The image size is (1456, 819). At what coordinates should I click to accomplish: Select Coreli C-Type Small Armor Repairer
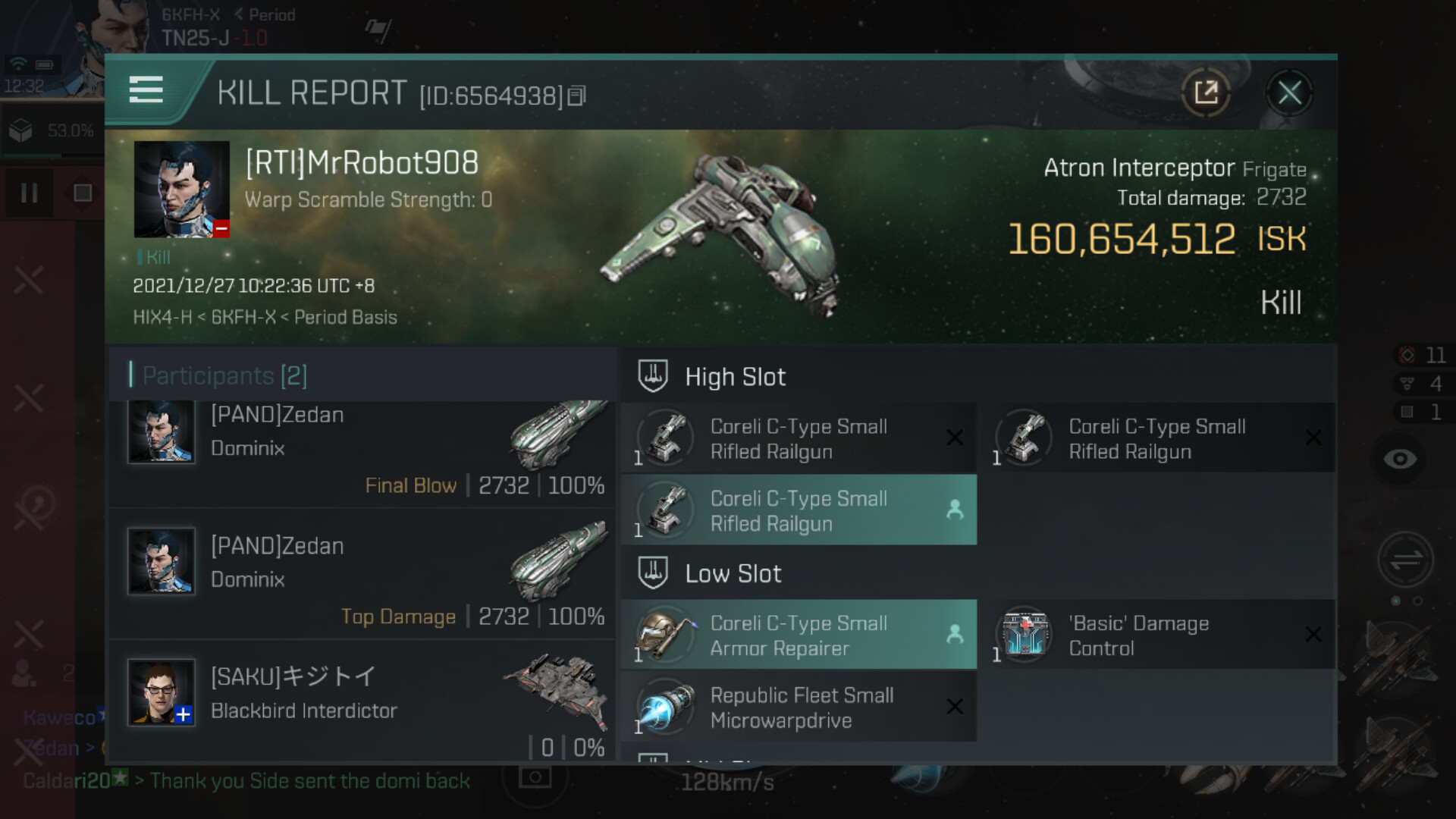pos(799,635)
